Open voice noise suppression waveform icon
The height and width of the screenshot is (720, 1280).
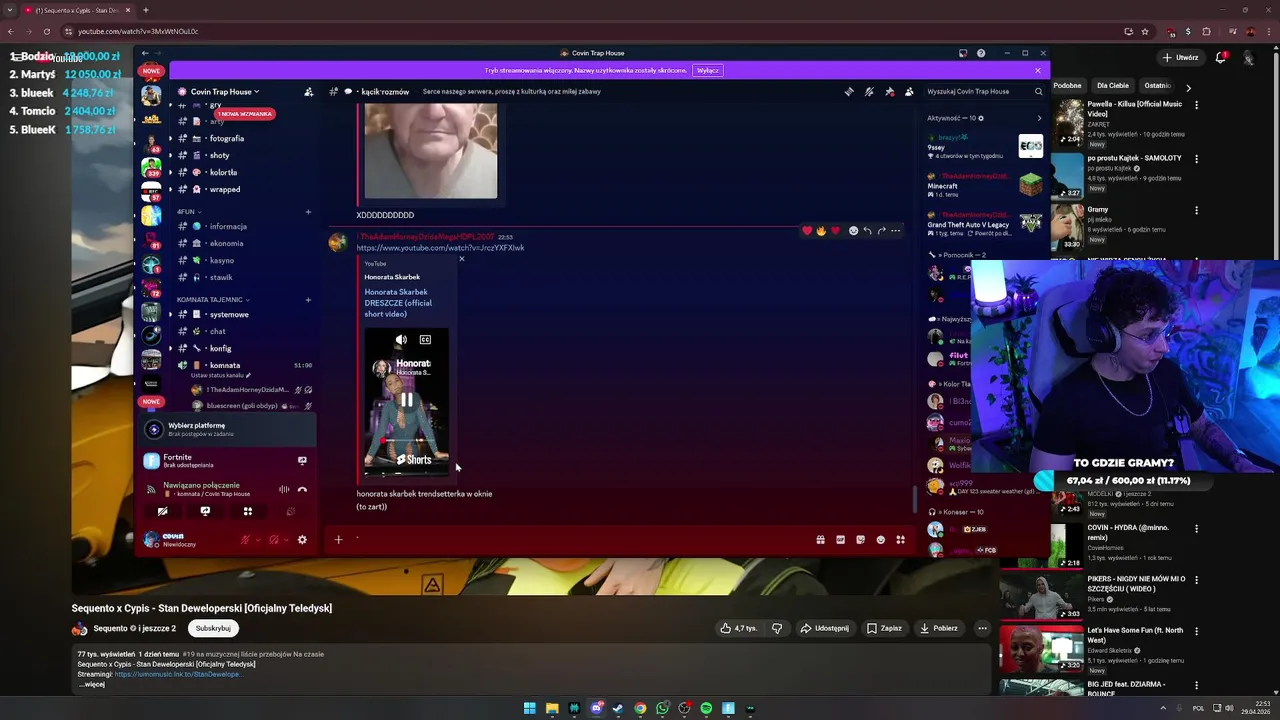[284, 489]
